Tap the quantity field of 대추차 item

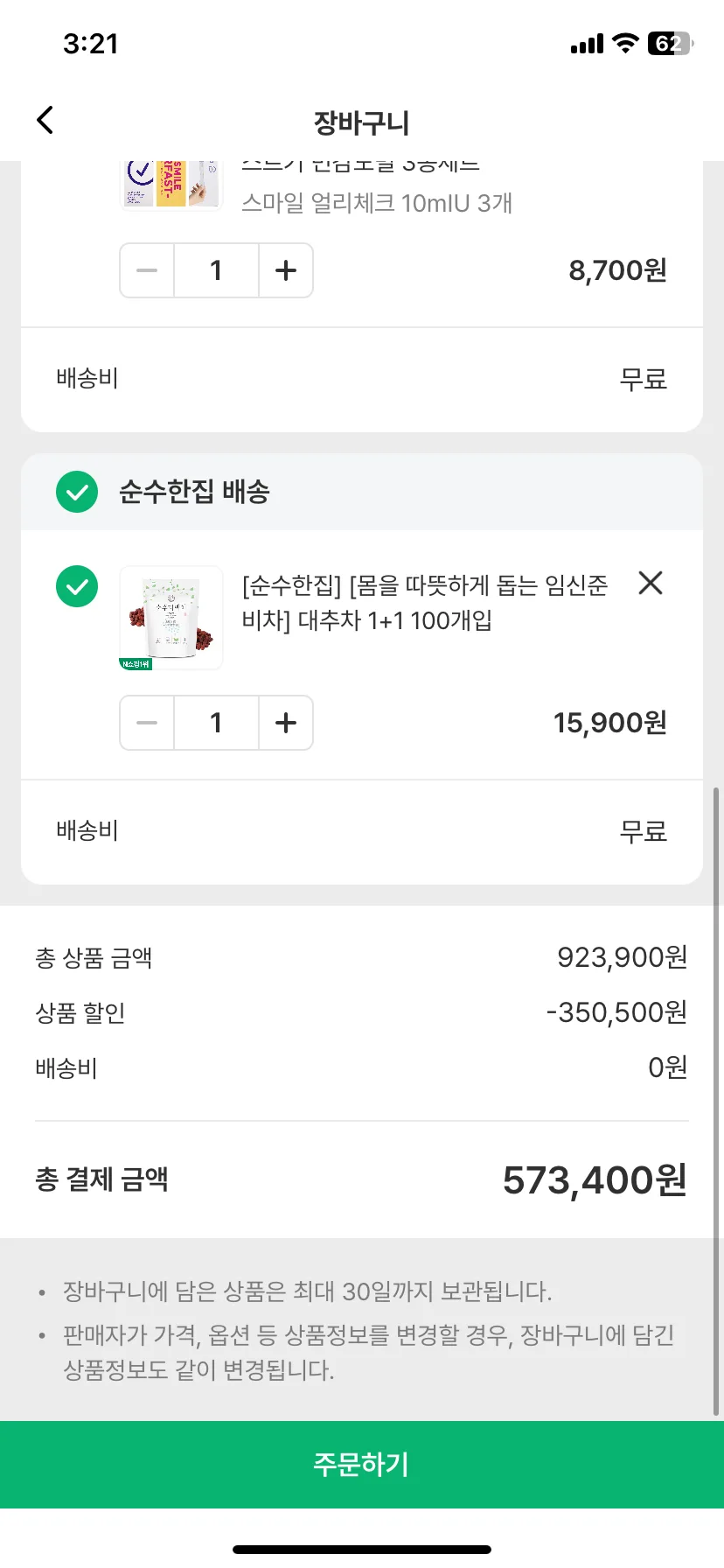[216, 723]
